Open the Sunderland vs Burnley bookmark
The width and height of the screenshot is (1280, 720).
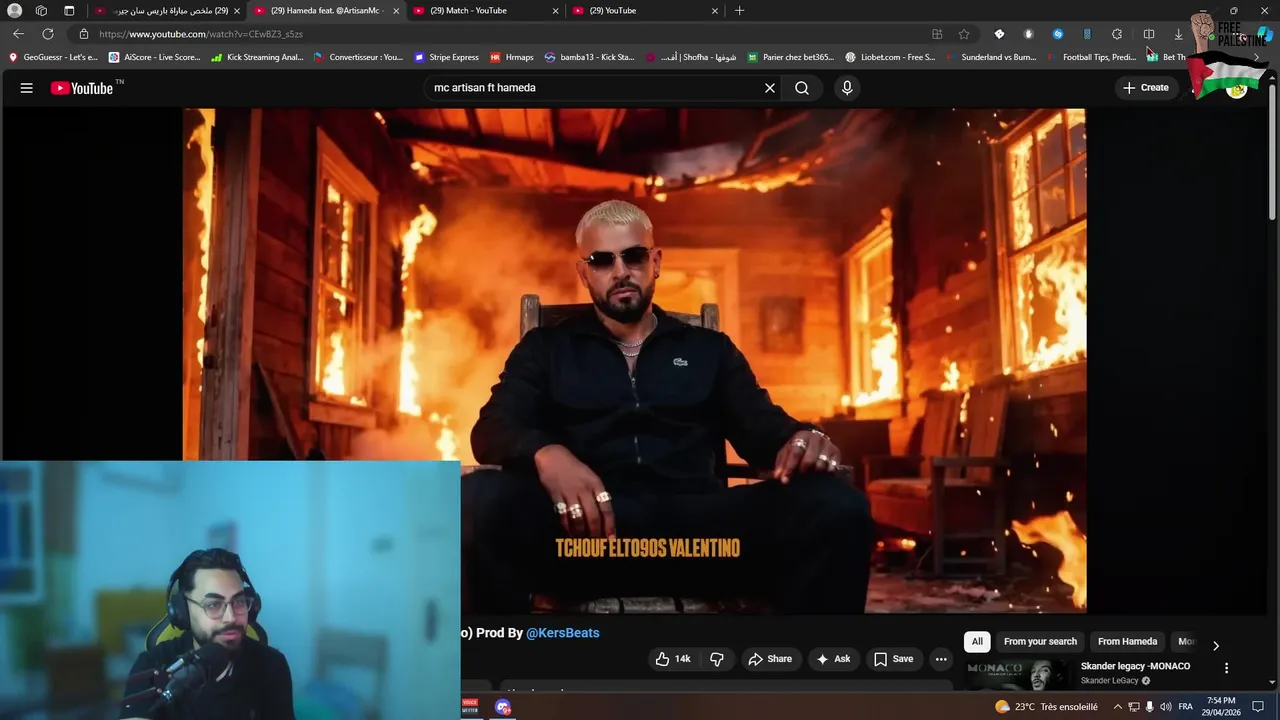pyautogui.click(x=991, y=57)
